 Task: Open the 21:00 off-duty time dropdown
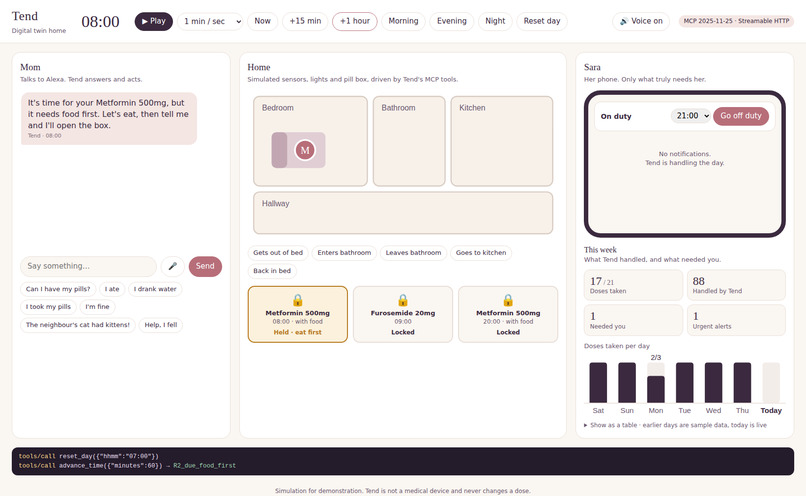click(690, 116)
